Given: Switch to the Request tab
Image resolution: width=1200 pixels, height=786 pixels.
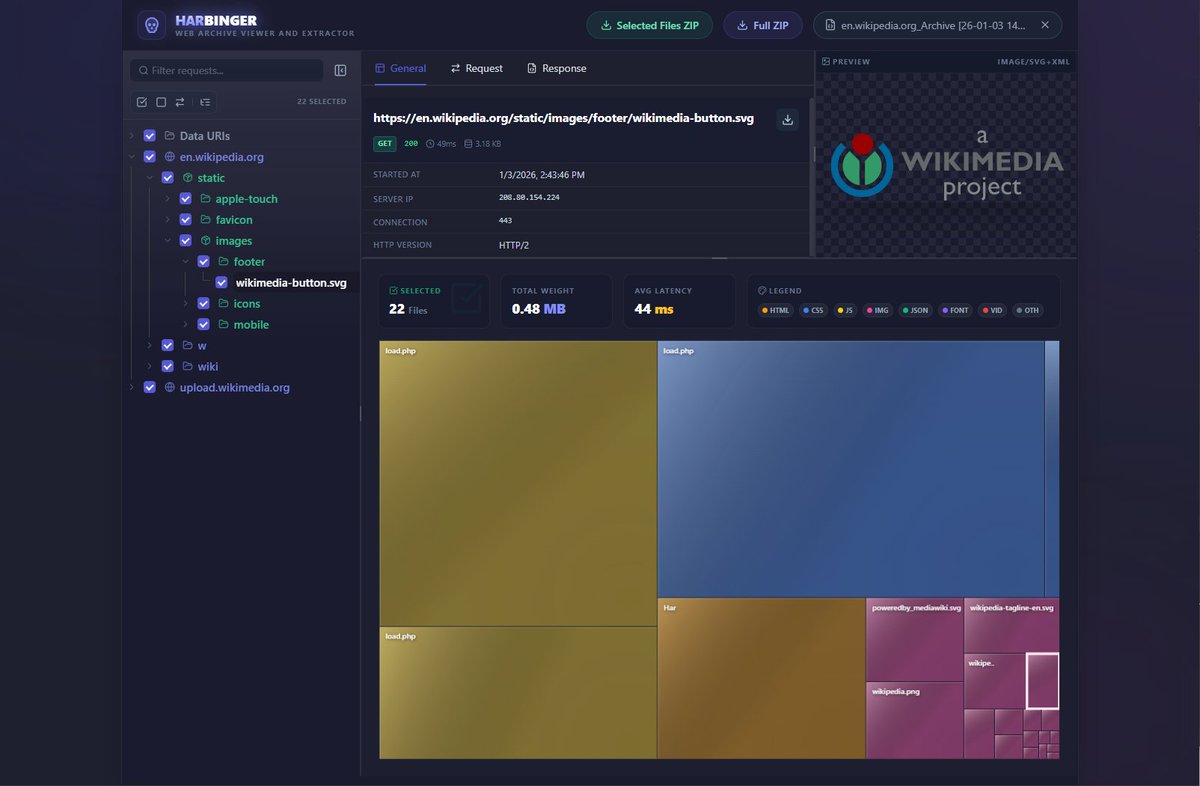Looking at the screenshot, I should (x=477, y=68).
